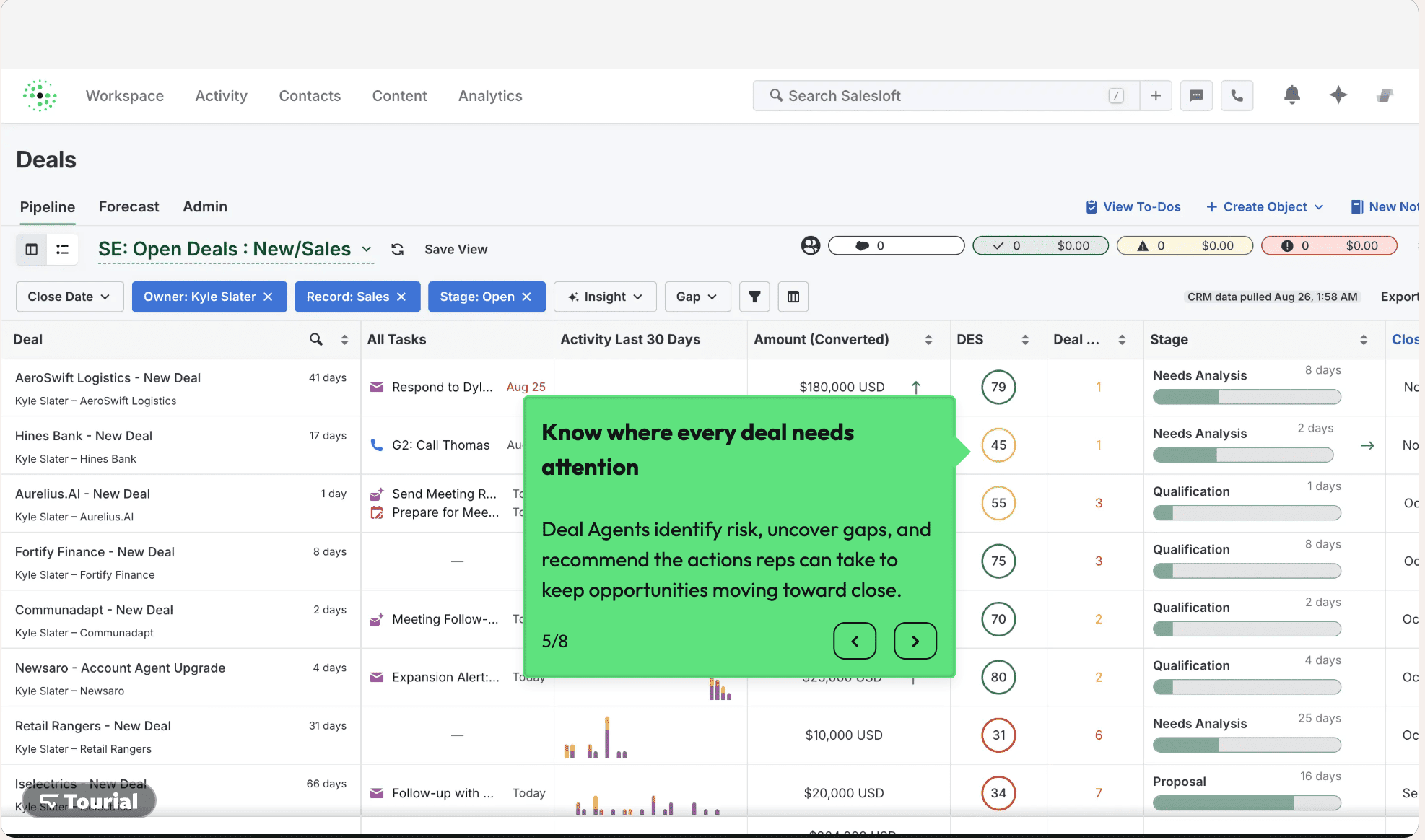The height and width of the screenshot is (840, 1425).
Task: Open the Close Date dropdown
Action: [x=69, y=297]
